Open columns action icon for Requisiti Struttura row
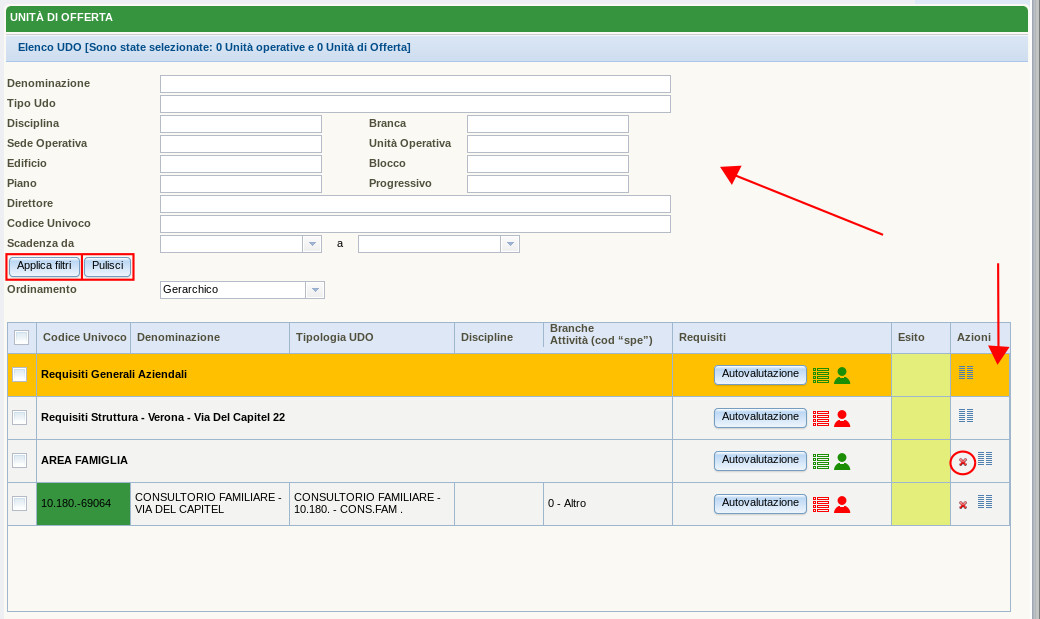The image size is (1040, 619). (x=966, y=416)
